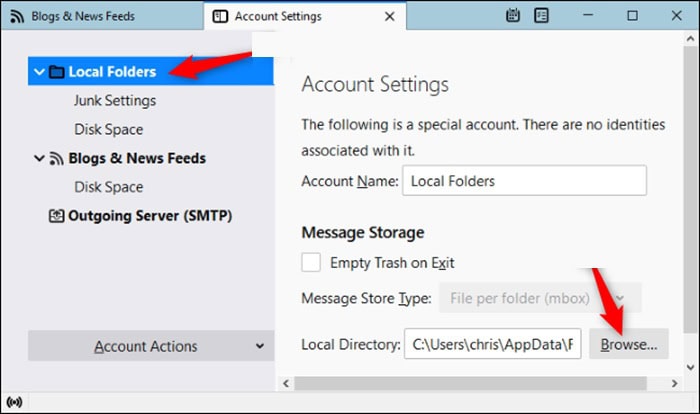700x414 pixels.
Task: Close the Account Settings tab
Action: coord(389,16)
